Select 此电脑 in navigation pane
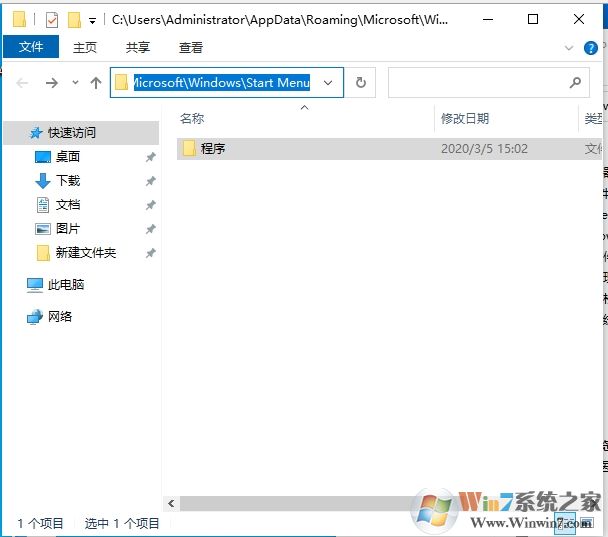Screen dimensions: 608x537 pos(66,285)
